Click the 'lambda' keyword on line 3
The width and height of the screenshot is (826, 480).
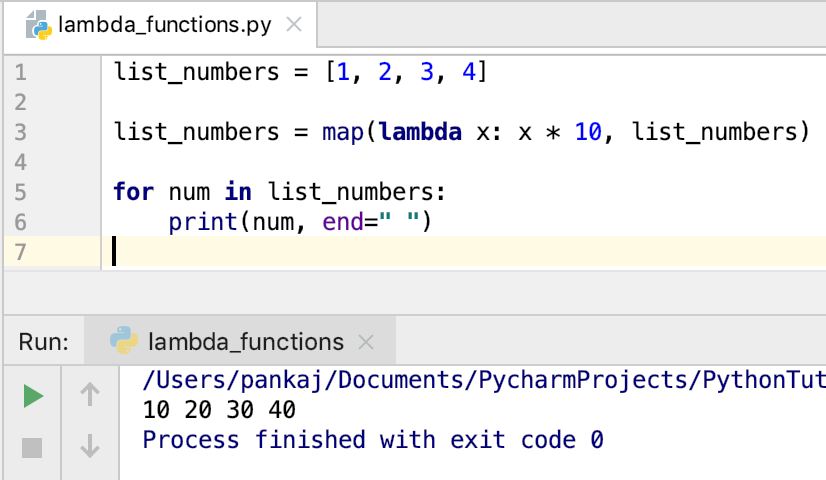tap(420, 132)
